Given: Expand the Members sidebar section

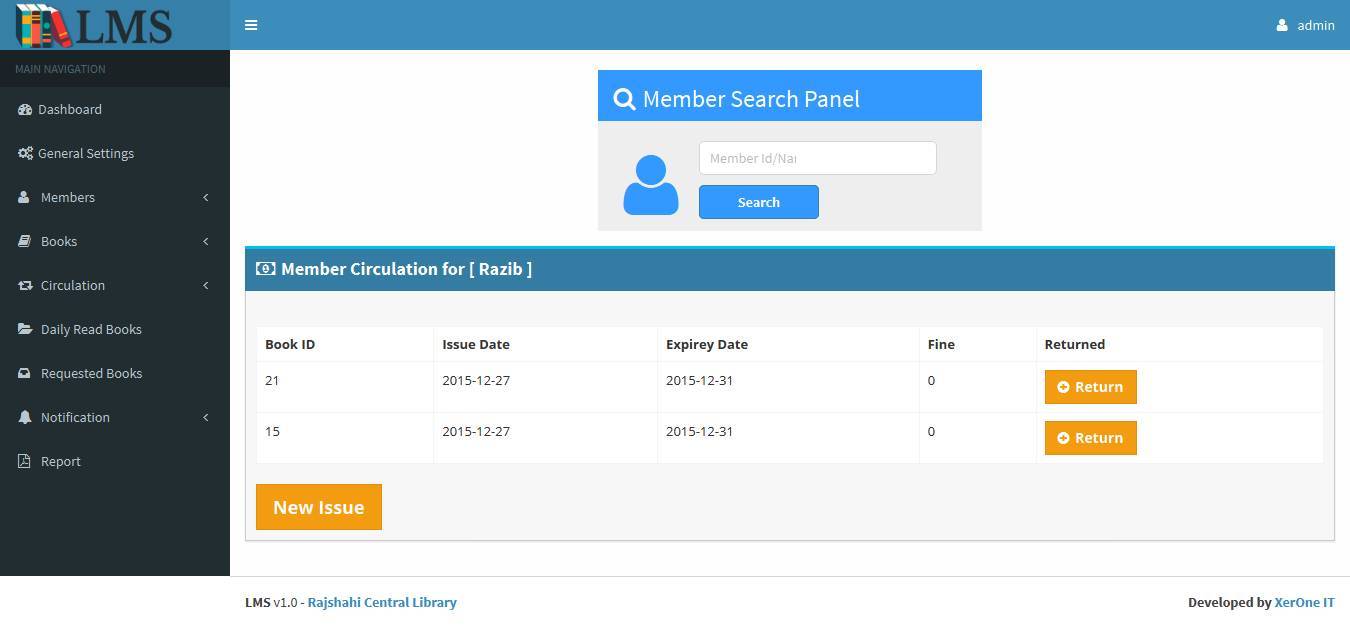Looking at the screenshot, I should click(x=206, y=197).
